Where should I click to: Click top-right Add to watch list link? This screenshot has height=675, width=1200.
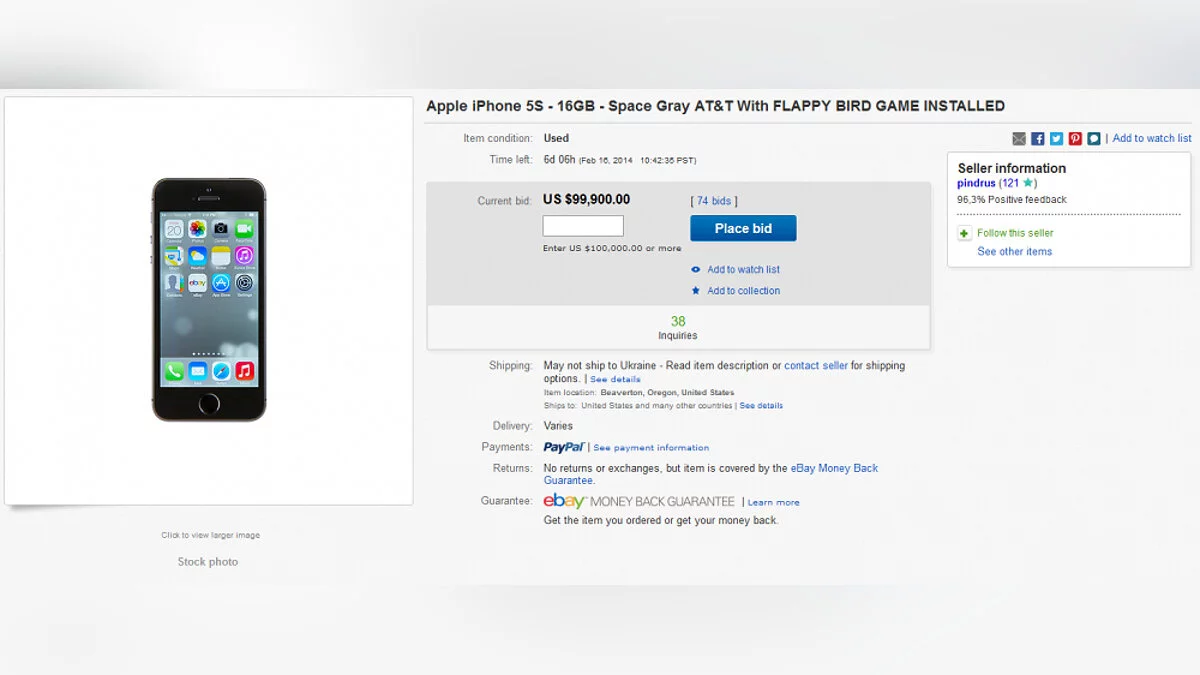point(1152,139)
